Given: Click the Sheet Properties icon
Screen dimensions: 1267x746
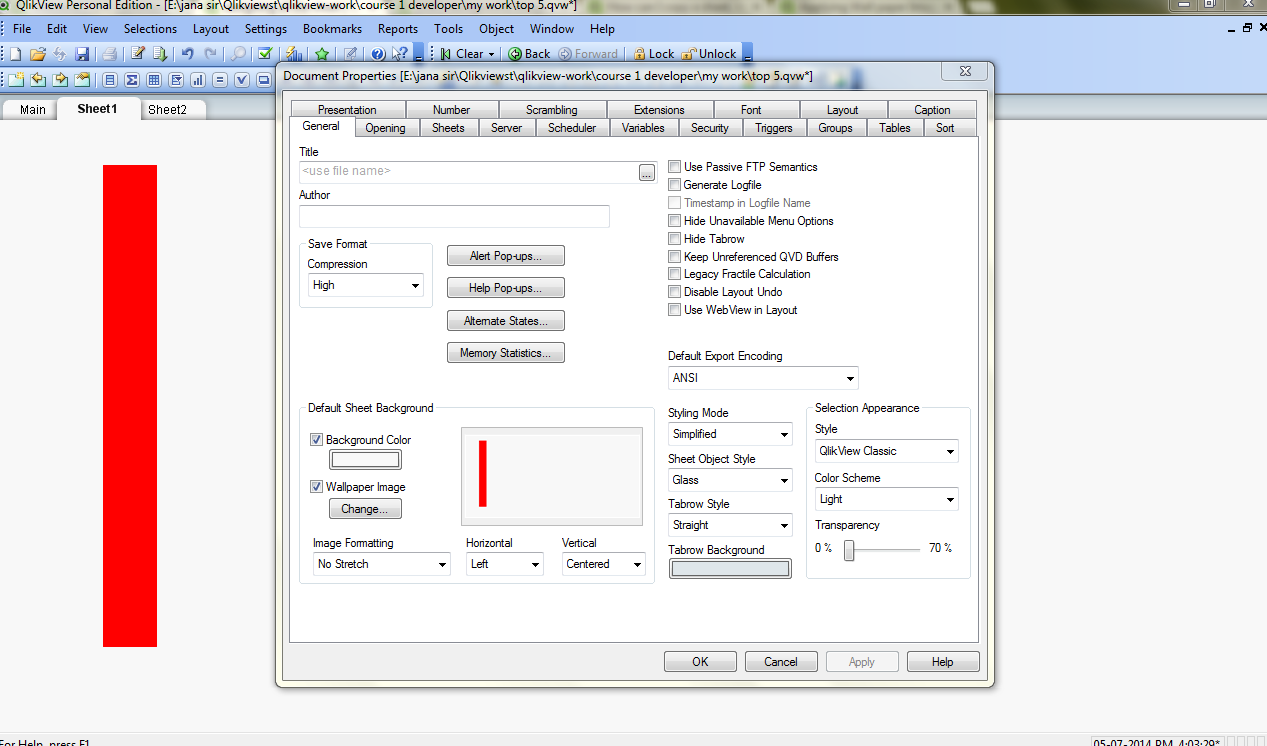Looking at the screenshot, I should click(82, 80).
